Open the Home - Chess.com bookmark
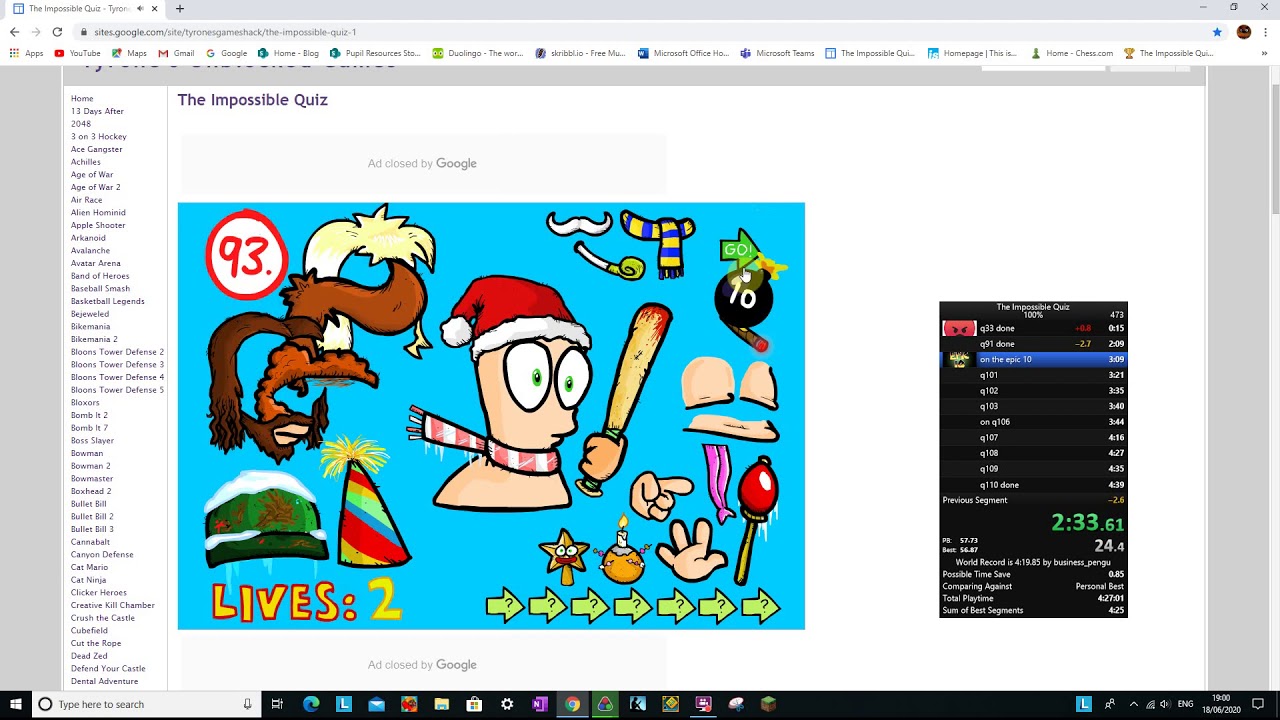This screenshot has height=720, width=1280. [x=1071, y=53]
